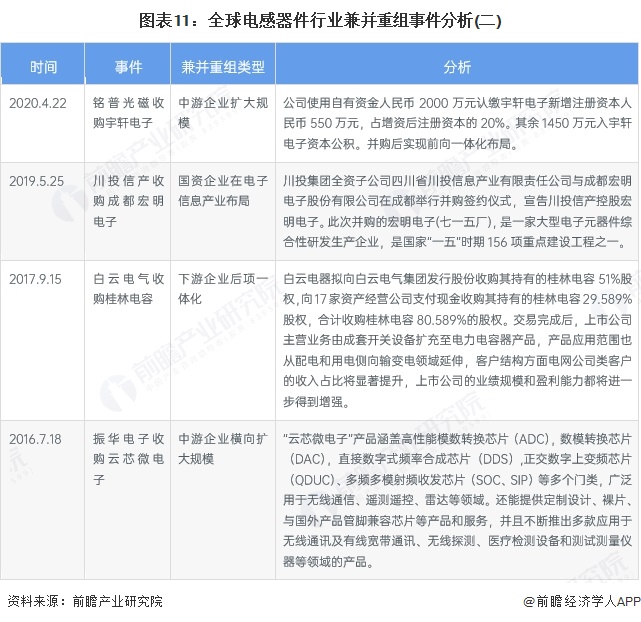The height and width of the screenshot is (622, 641).
Task: Click the 前瞻经济学人APP logo icon
Action: click(529, 602)
